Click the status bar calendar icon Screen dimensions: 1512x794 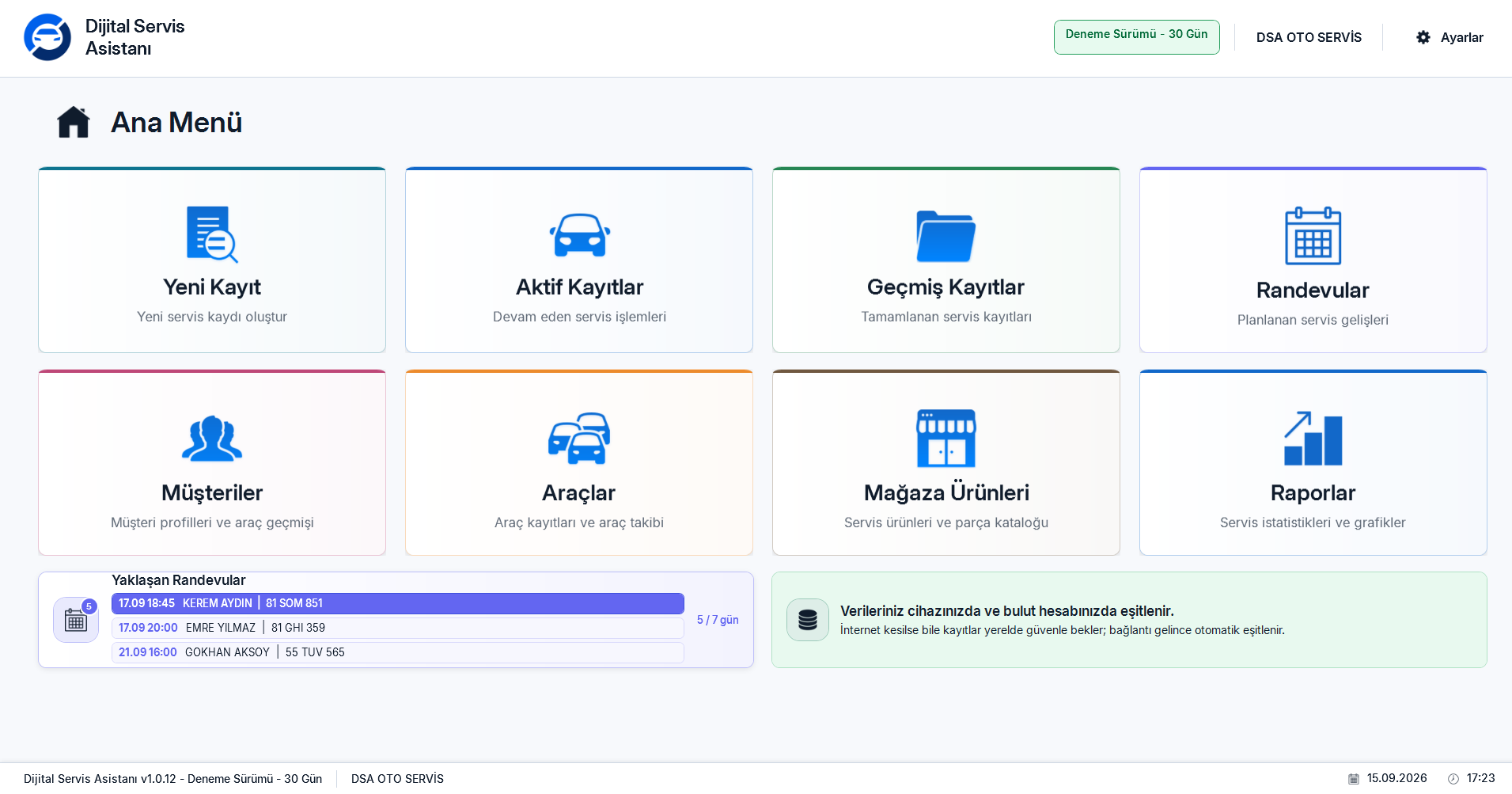(x=1354, y=779)
